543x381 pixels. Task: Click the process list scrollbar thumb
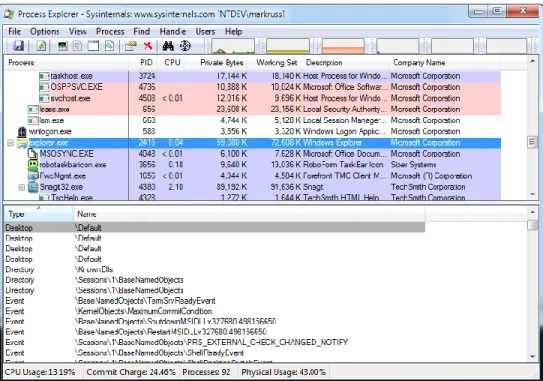[x=533, y=142]
